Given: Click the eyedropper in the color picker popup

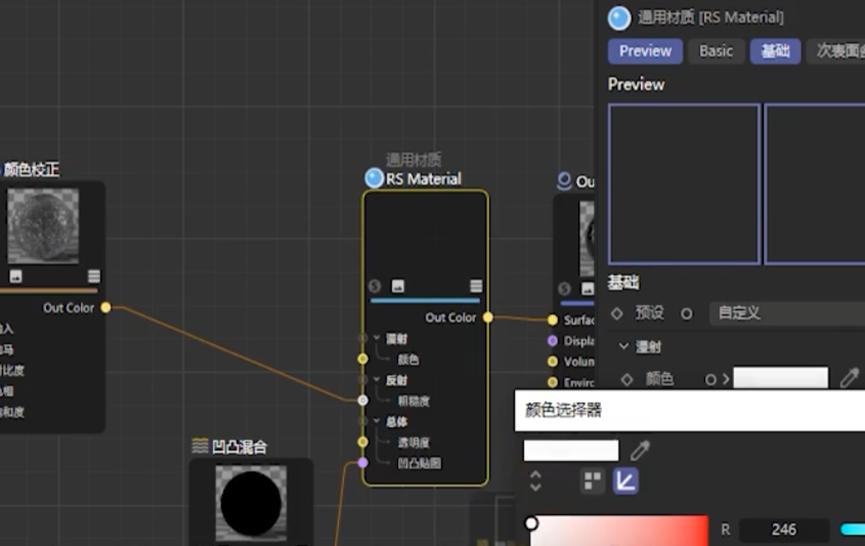Looking at the screenshot, I should point(640,451).
